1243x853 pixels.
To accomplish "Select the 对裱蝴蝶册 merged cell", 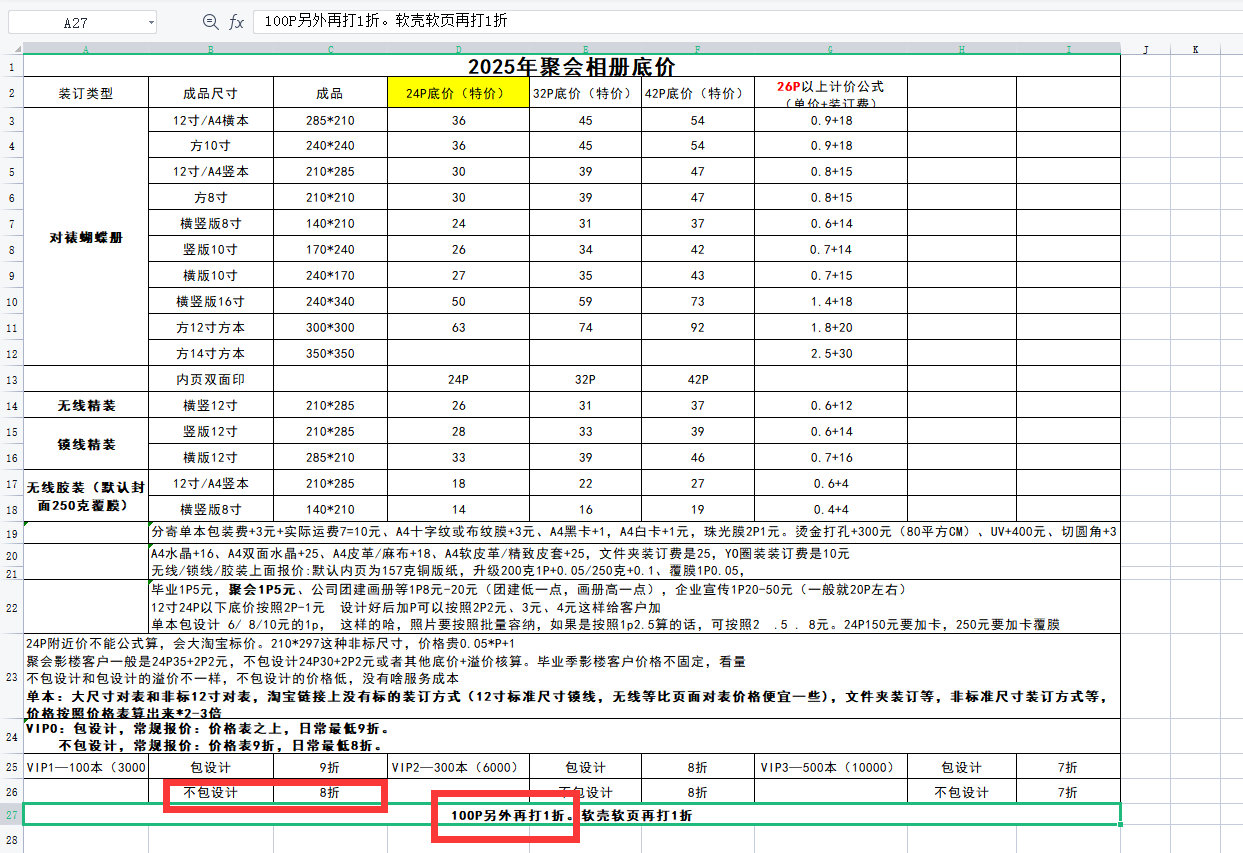I will pos(86,236).
